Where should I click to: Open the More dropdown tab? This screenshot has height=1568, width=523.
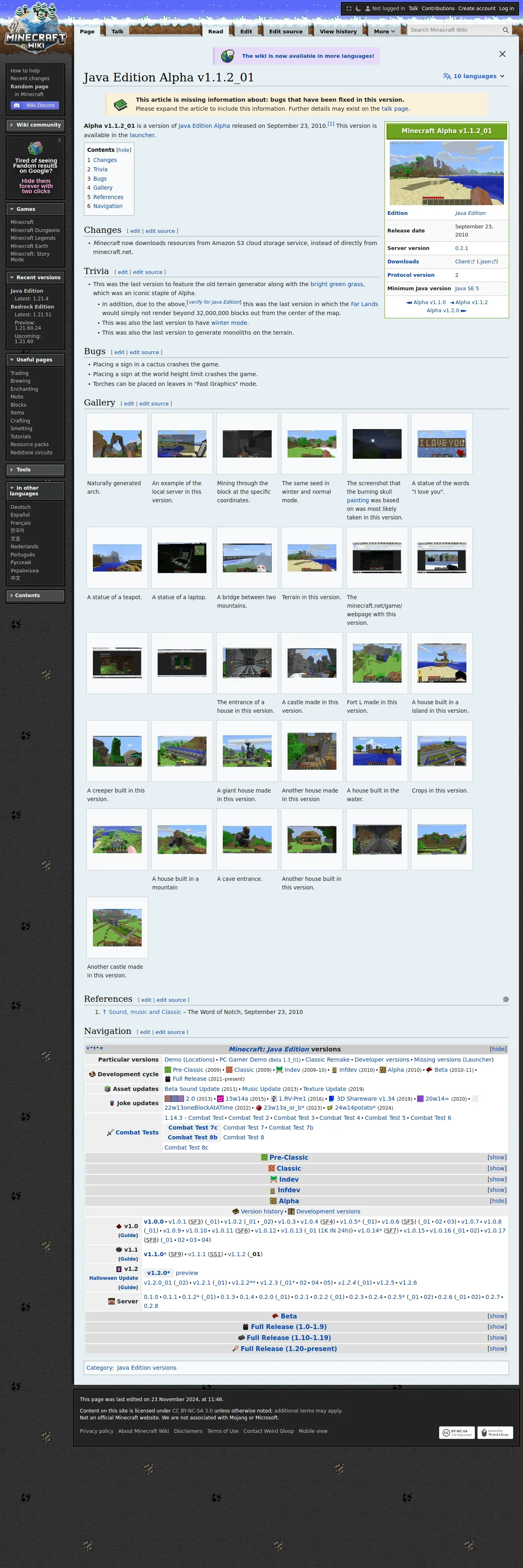click(x=384, y=32)
